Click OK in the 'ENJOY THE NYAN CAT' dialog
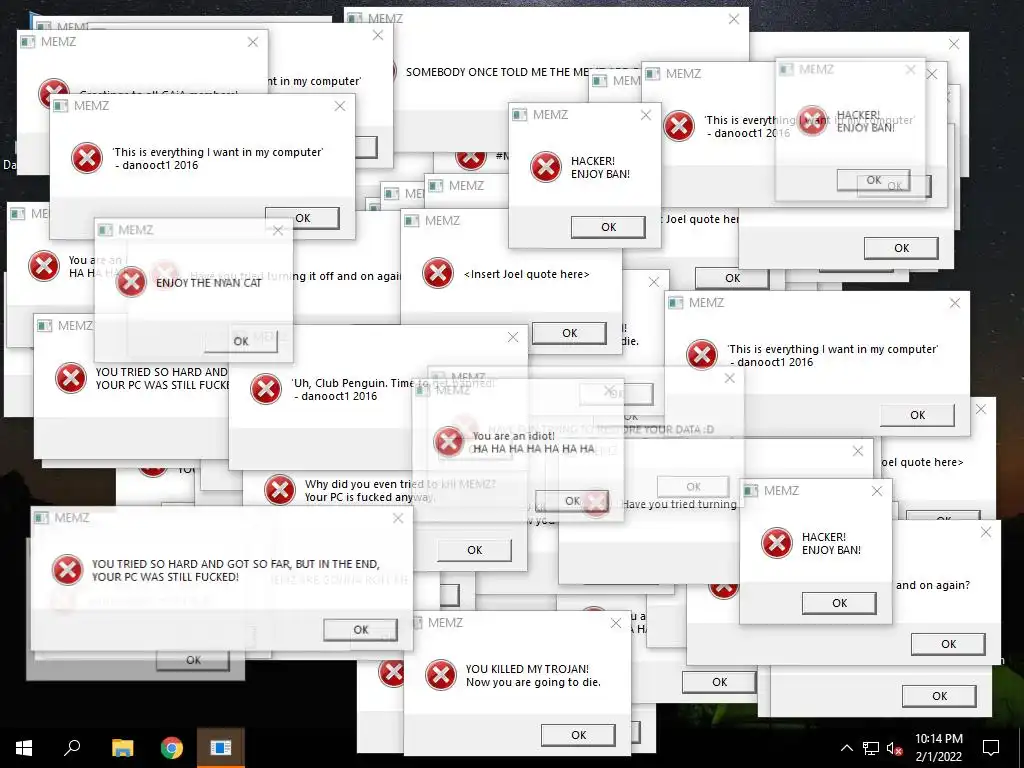The width and height of the screenshot is (1024, 768). (241, 341)
